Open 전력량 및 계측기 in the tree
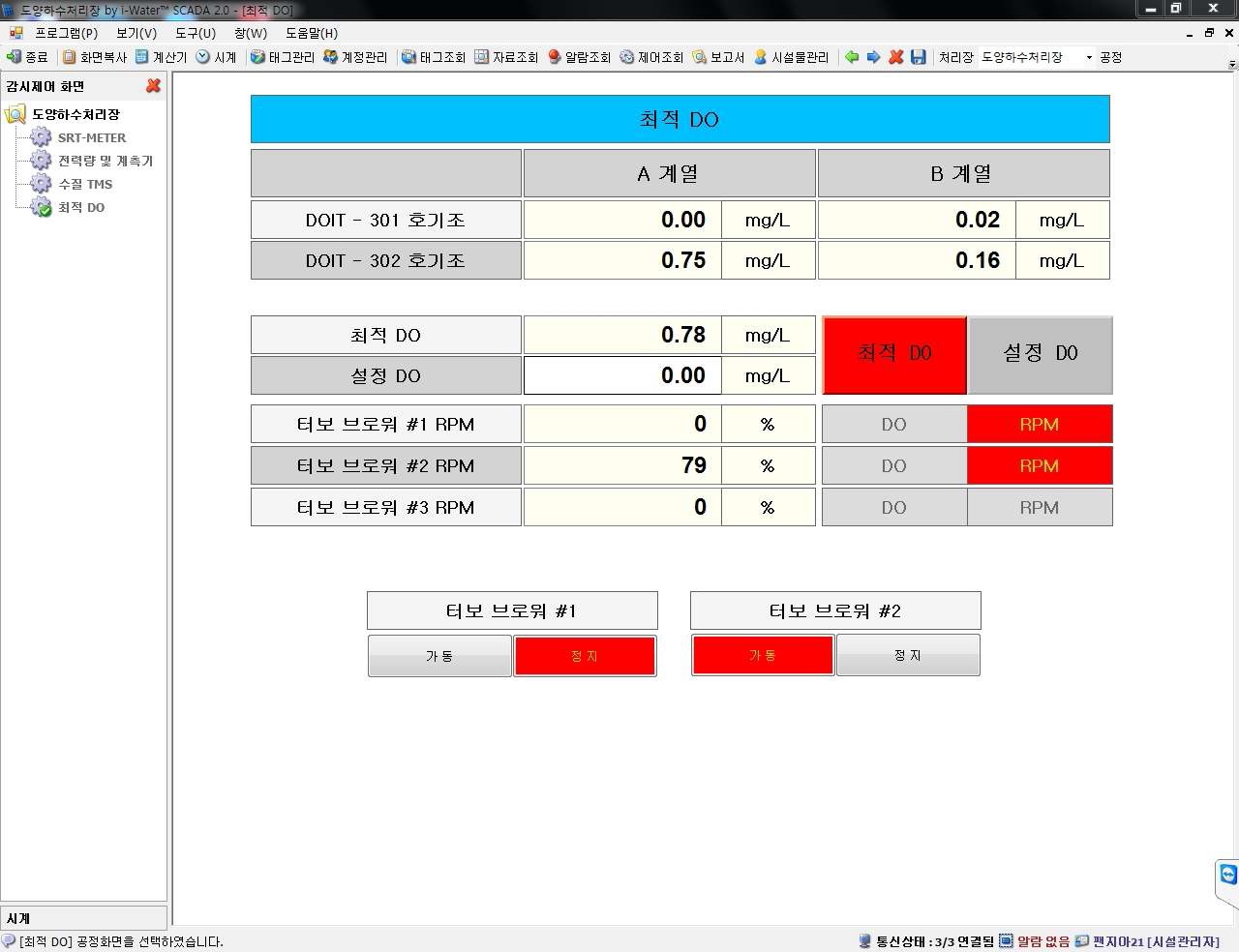 pyautogui.click(x=106, y=161)
